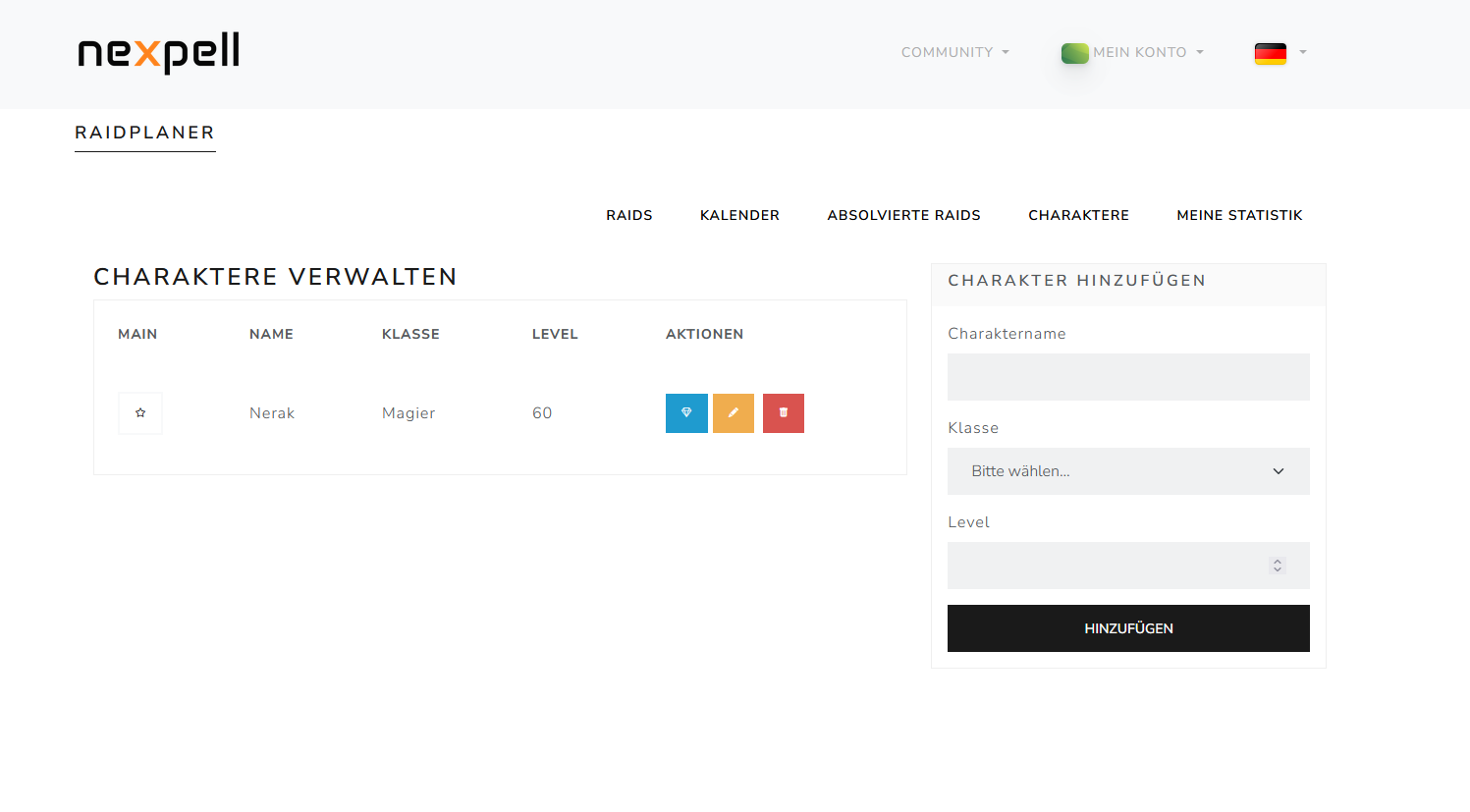The height and width of the screenshot is (812, 1470).
Task: Select the Meine Statistik tab
Action: click(x=1239, y=215)
